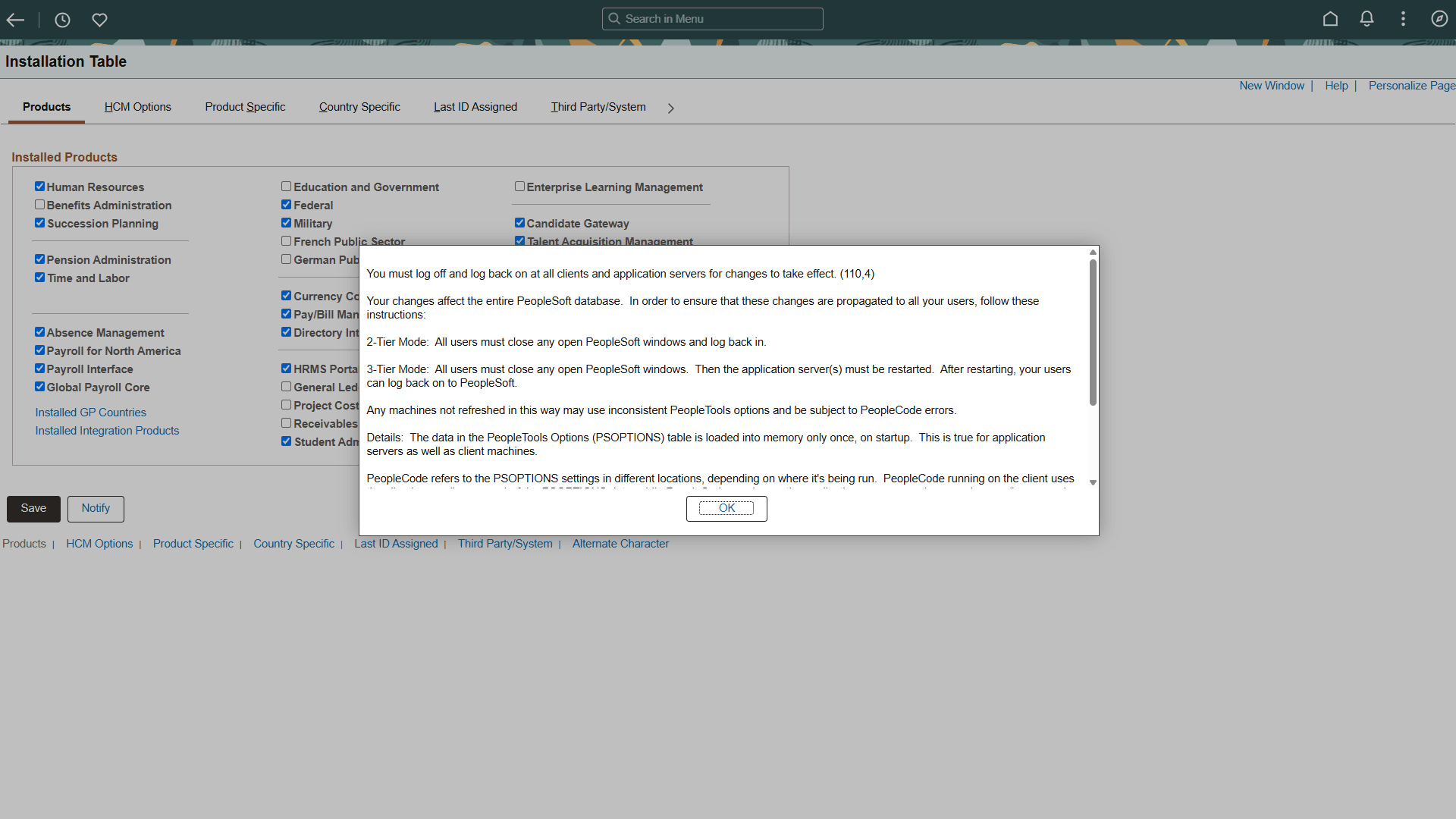The height and width of the screenshot is (819, 1456).
Task: Toggle Military checkbox
Action: pos(286,223)
